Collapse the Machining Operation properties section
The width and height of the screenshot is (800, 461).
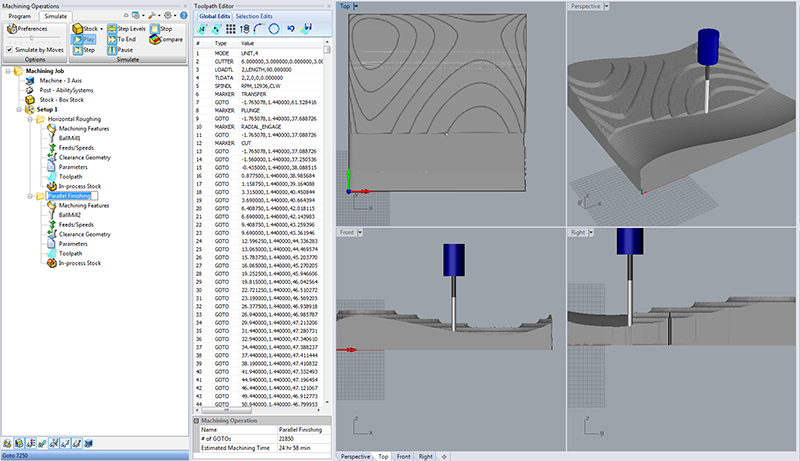[194, 421]
